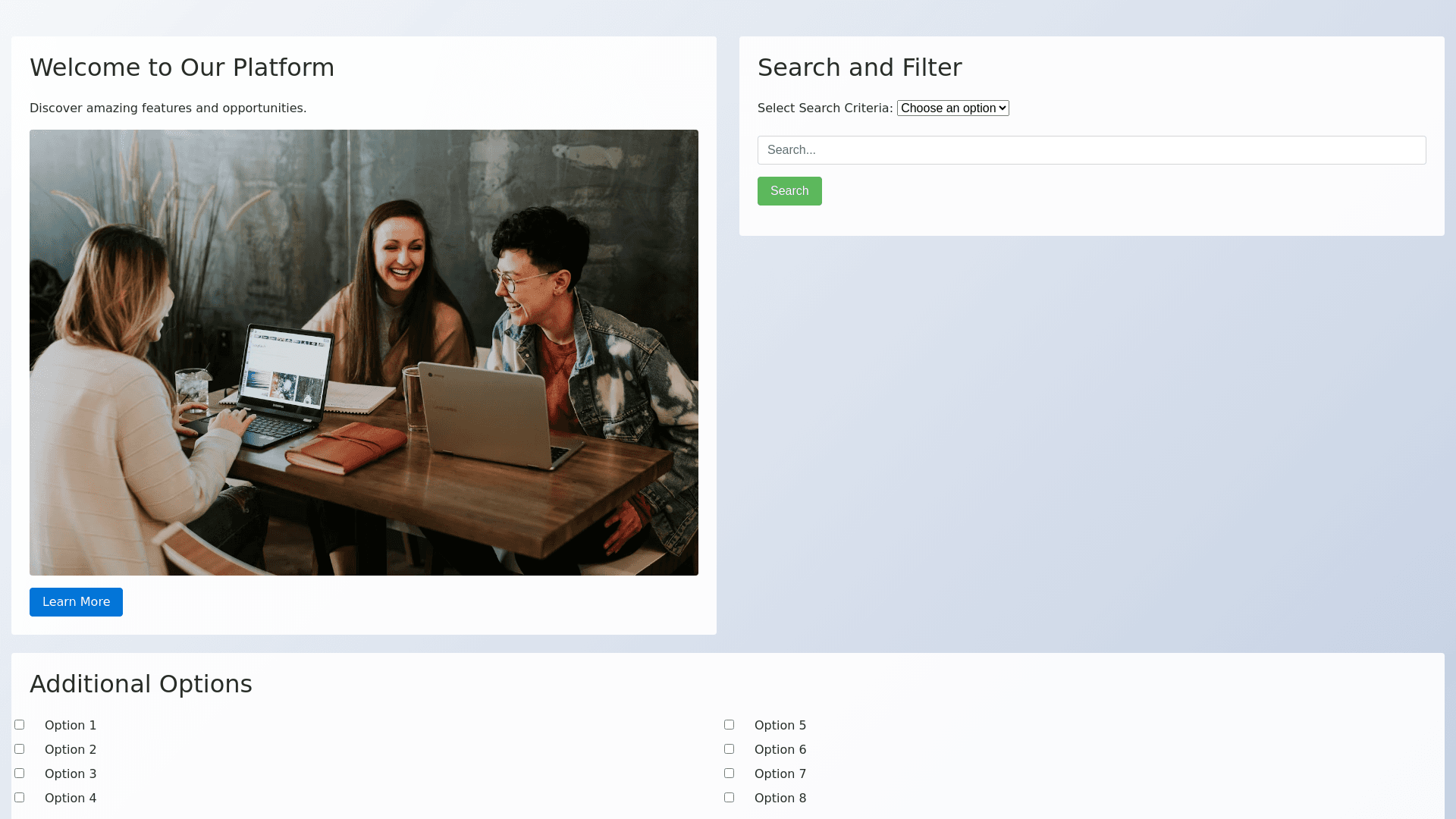Click the Discover amazing features tagline
The height and width of the screenshot is (819, 1456).
[x=168, y=108]
